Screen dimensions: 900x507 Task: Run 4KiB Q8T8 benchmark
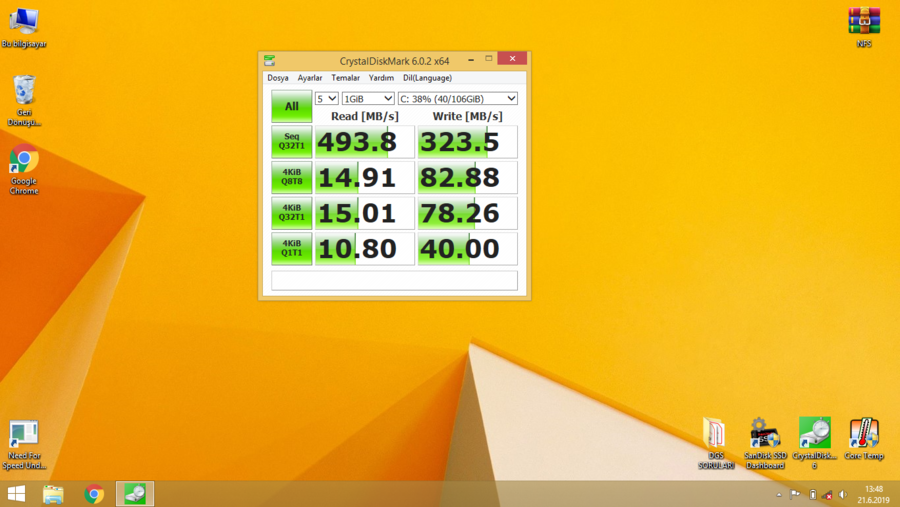pos(292,177)
